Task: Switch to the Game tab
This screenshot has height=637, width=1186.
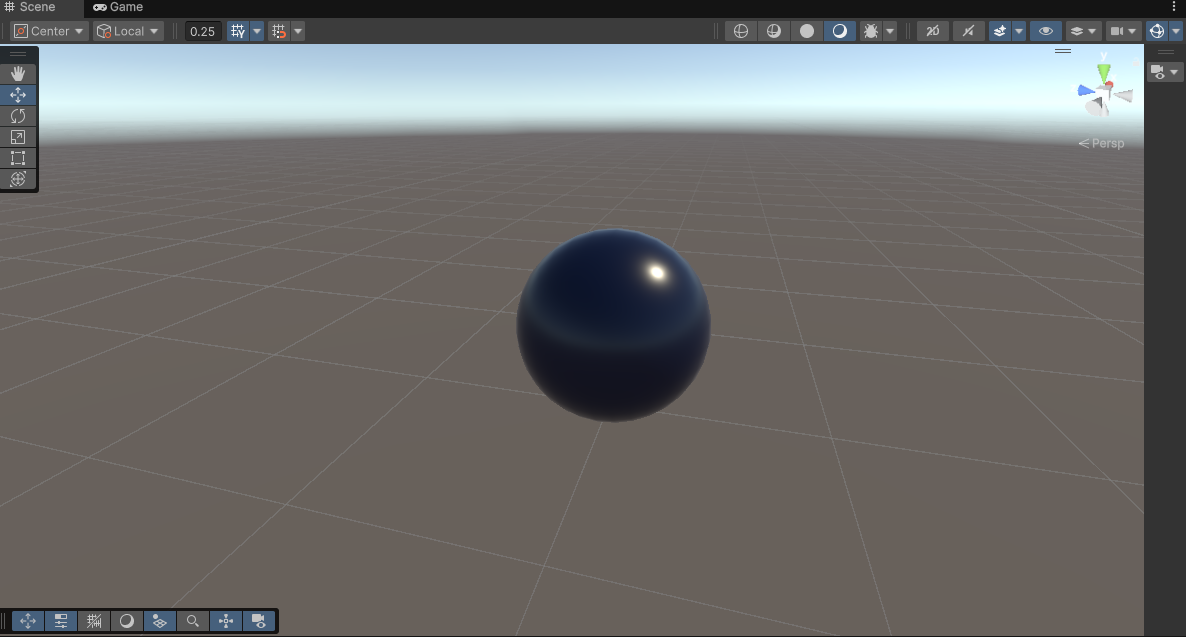Action: (118, 7)
